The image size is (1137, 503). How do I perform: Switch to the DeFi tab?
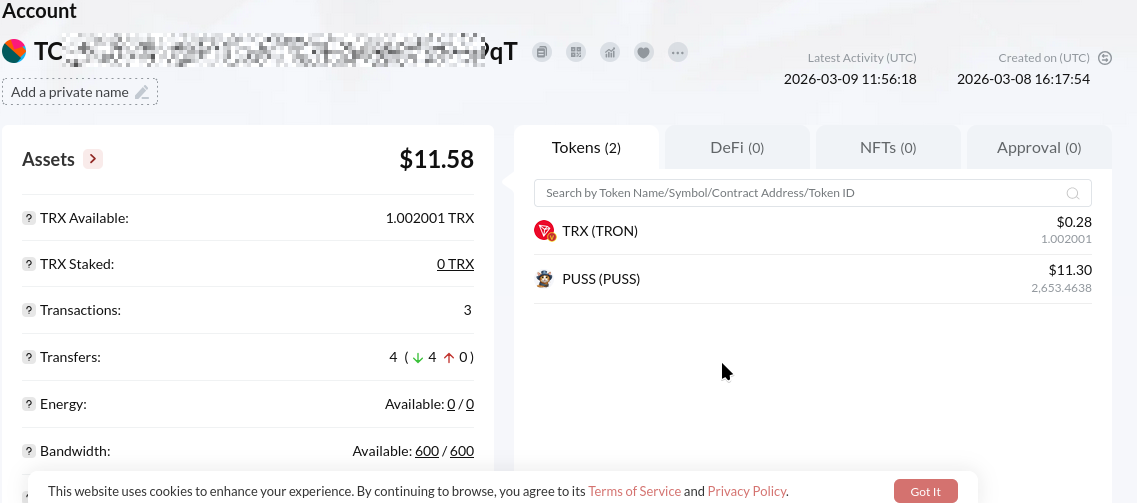click(737, 148)
